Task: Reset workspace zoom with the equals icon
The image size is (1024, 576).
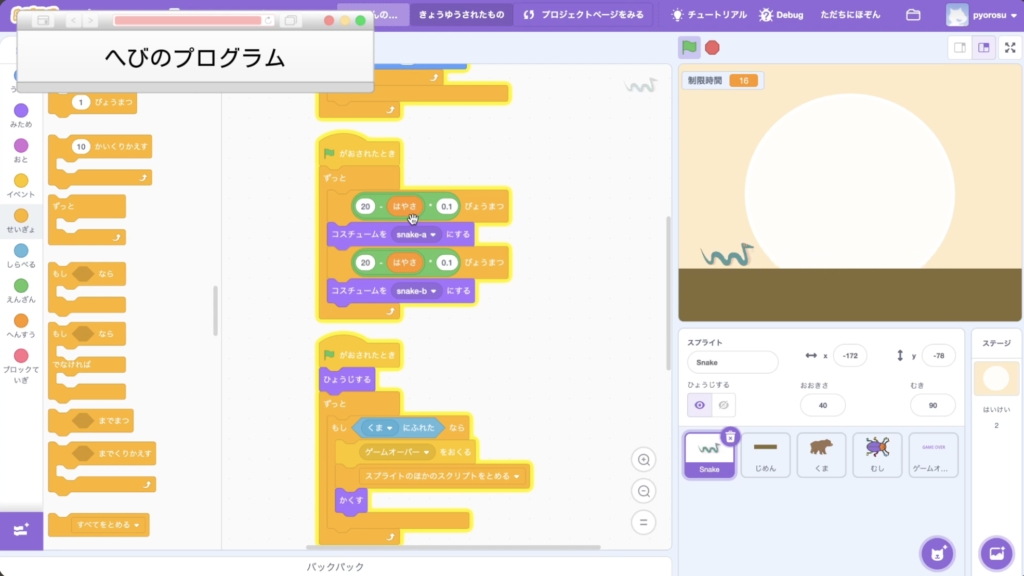Action: click(645, 522)
